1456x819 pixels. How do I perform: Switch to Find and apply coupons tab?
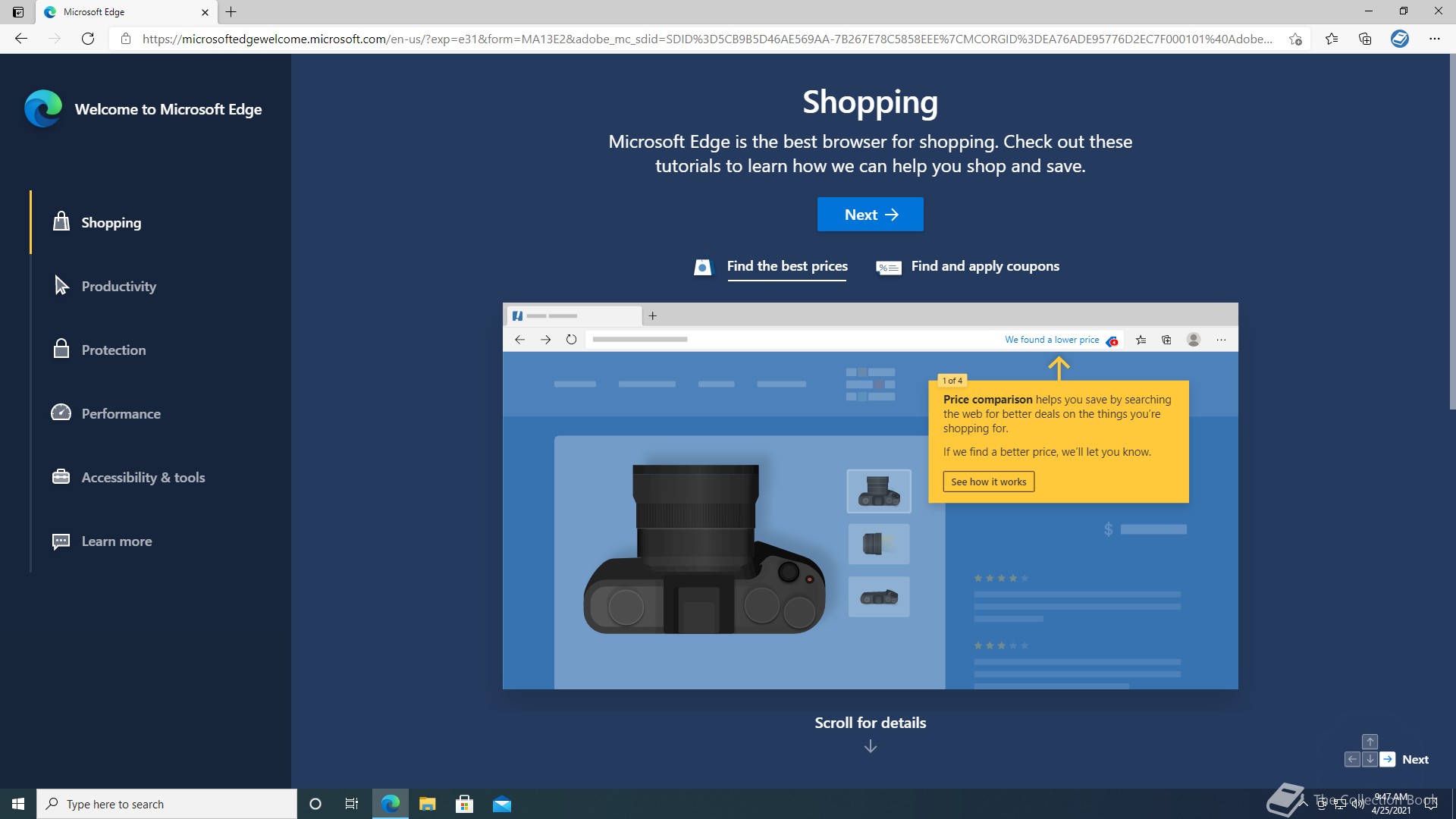(985, 266)
